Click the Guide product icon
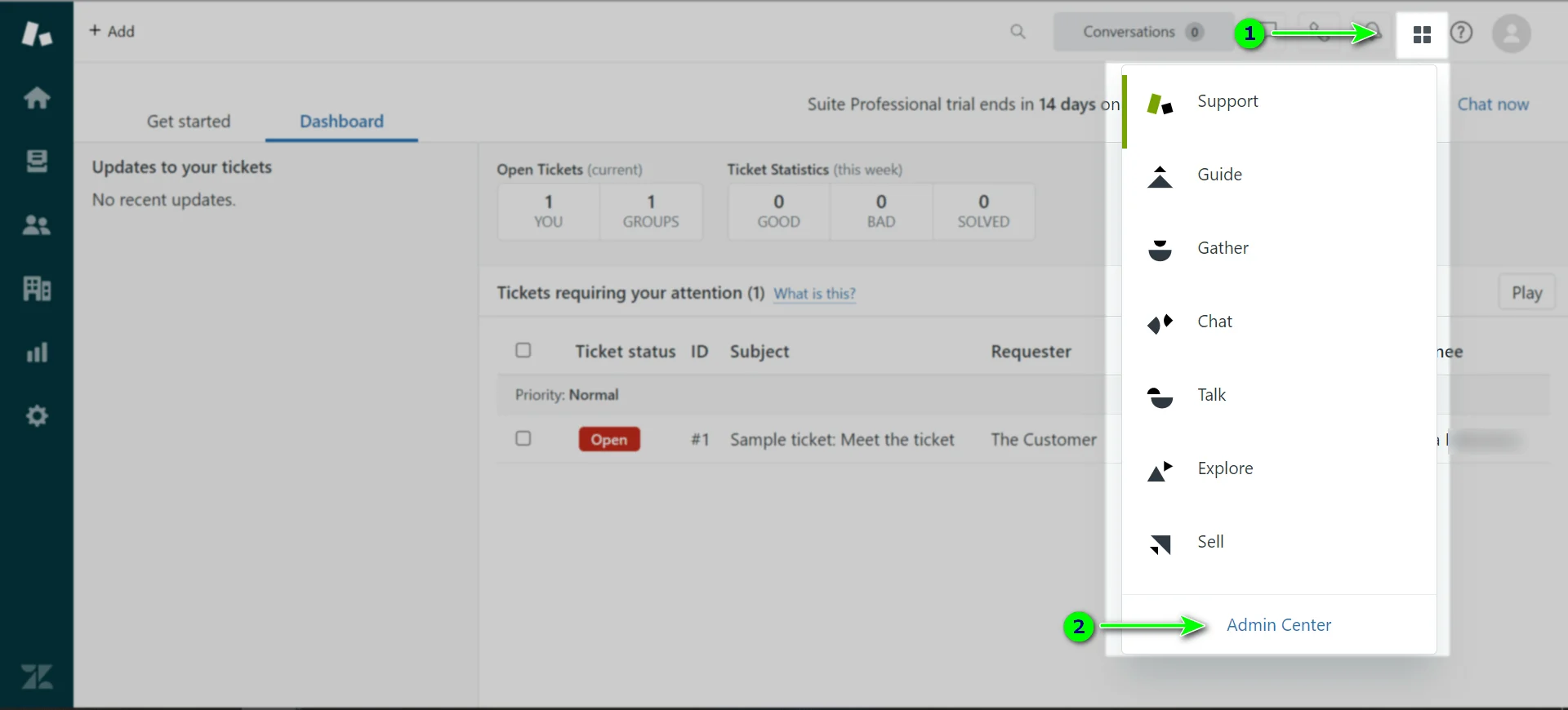 coord(1160,177)
